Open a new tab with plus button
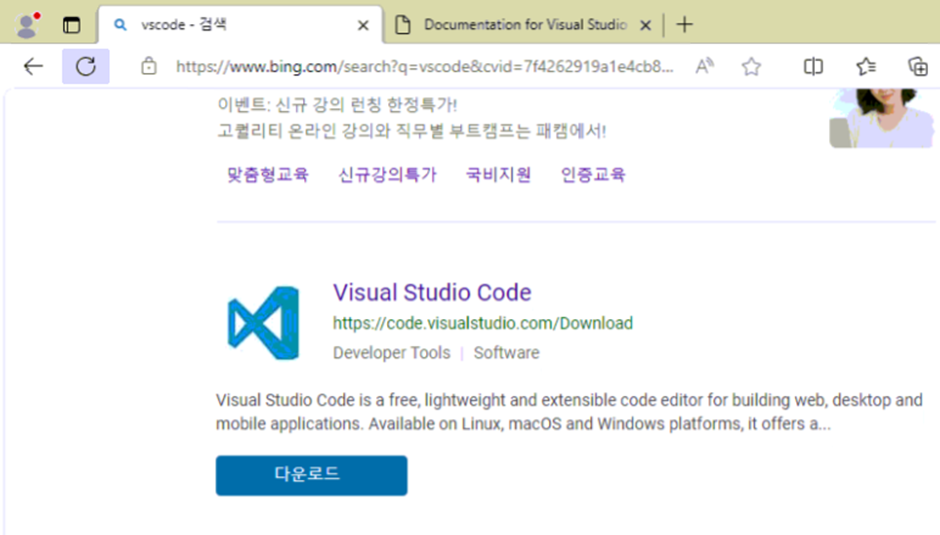The height and width of the screenshot is (535, 940). pyautogui.click(x=685, y=25)
